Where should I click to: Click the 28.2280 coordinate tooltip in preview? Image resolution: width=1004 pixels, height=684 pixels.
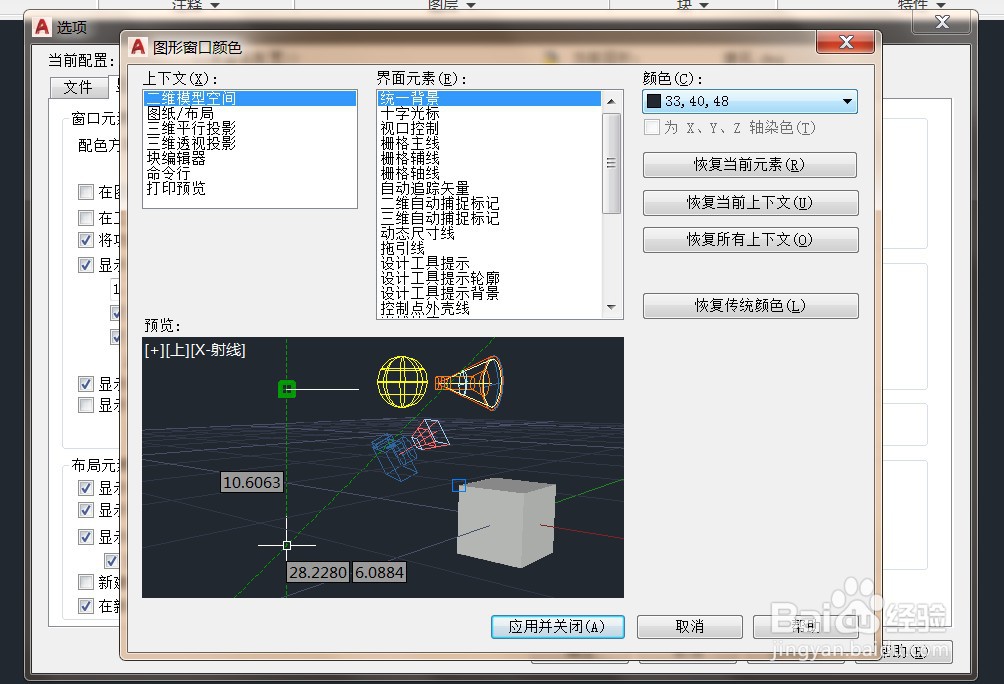click(318, 572)
